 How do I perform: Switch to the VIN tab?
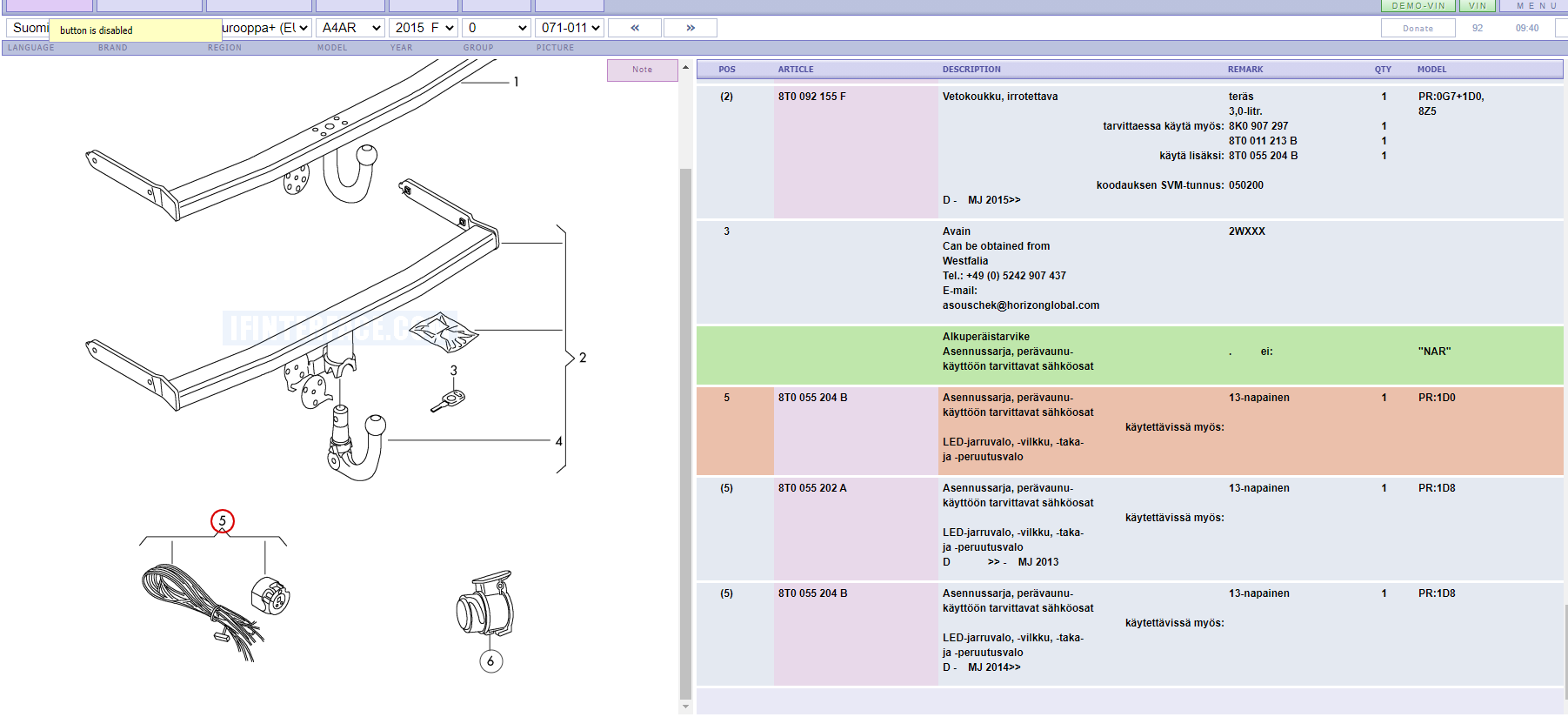pos(1478,5)
